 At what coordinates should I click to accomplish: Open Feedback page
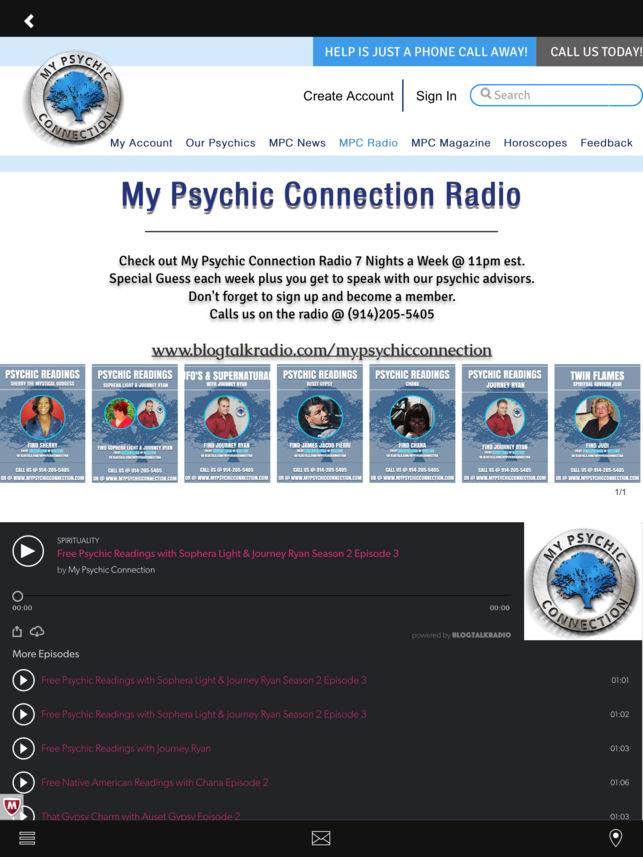click(x=606, y=143)
